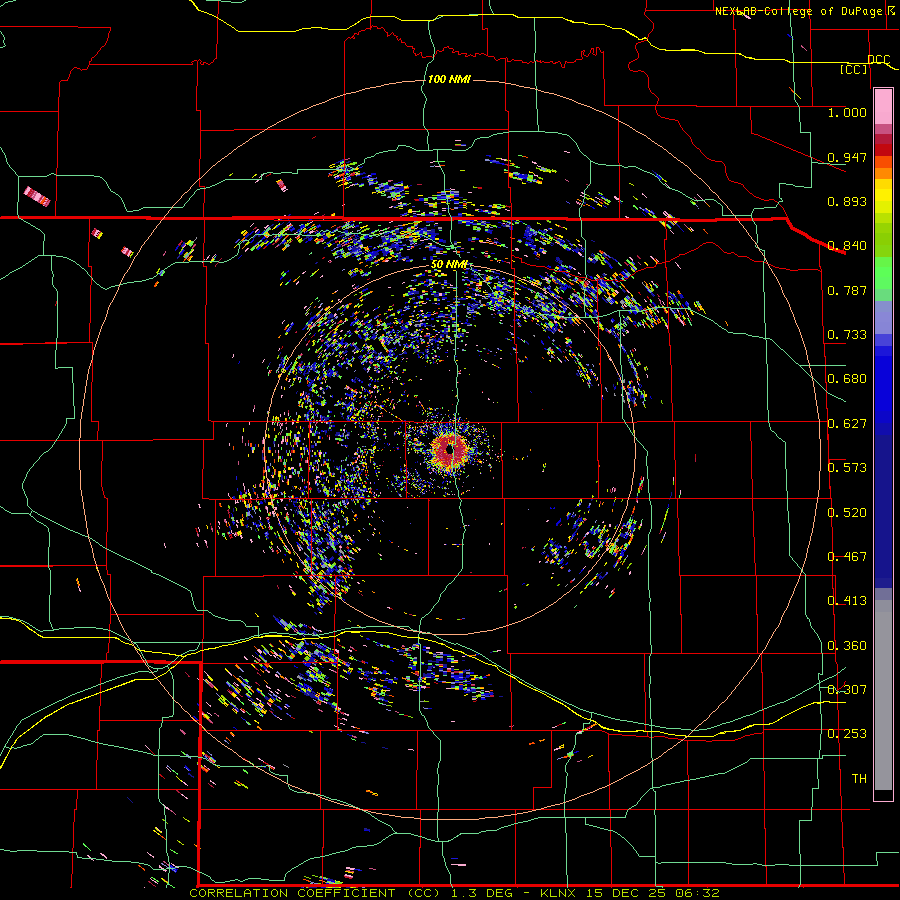The width and height of the screenshot is (900, 900).
Task: Click the 0.520 legend value
Action: (x=847, y=513)
